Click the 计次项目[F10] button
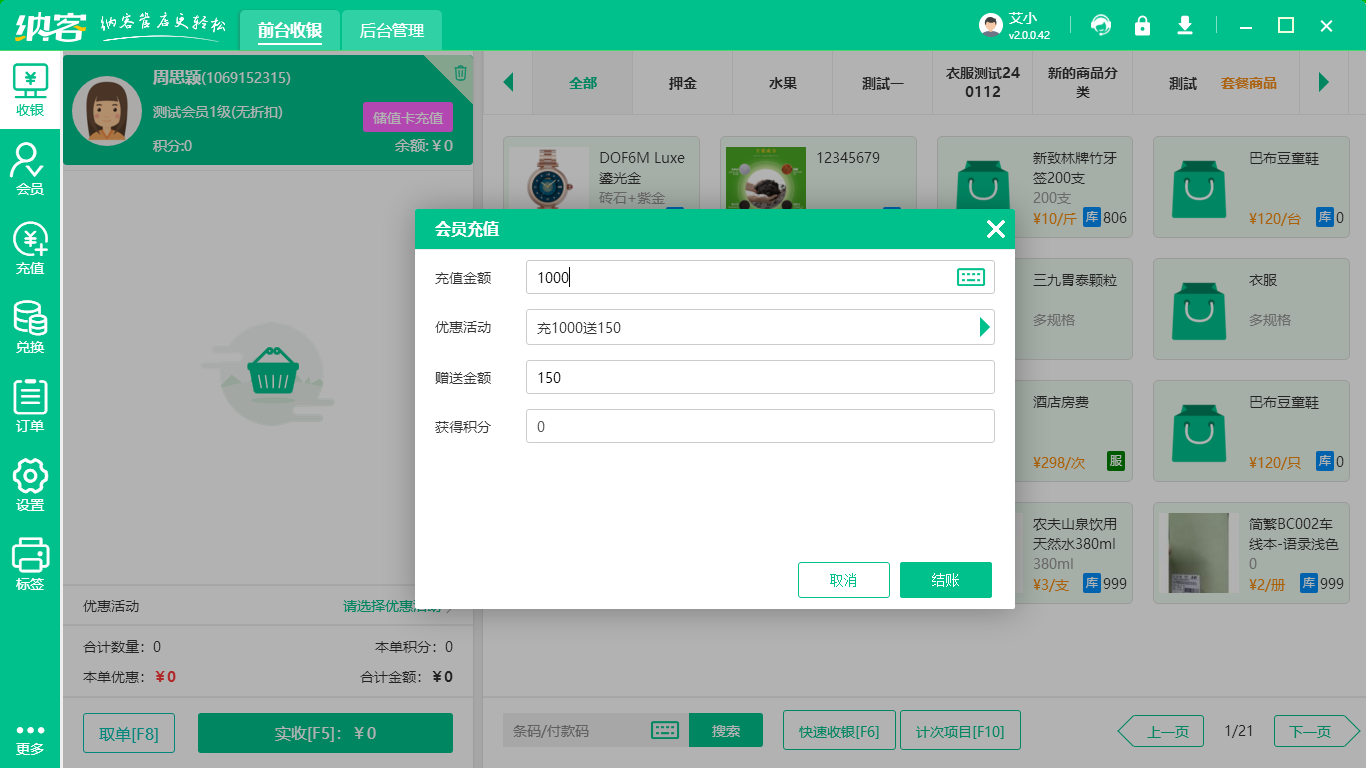 click(x=960, y=731)
